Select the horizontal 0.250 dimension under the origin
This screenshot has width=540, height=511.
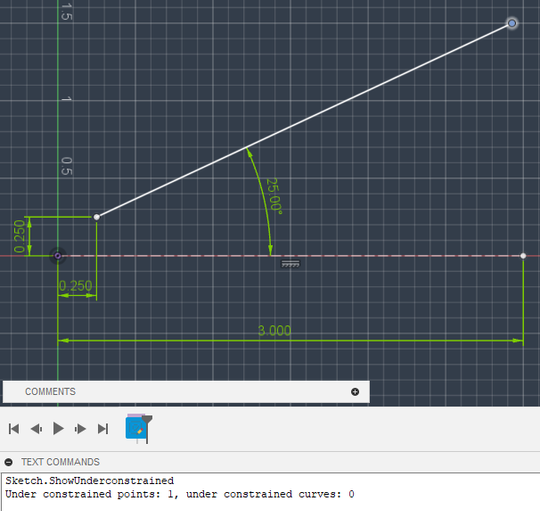coord(75,286)
